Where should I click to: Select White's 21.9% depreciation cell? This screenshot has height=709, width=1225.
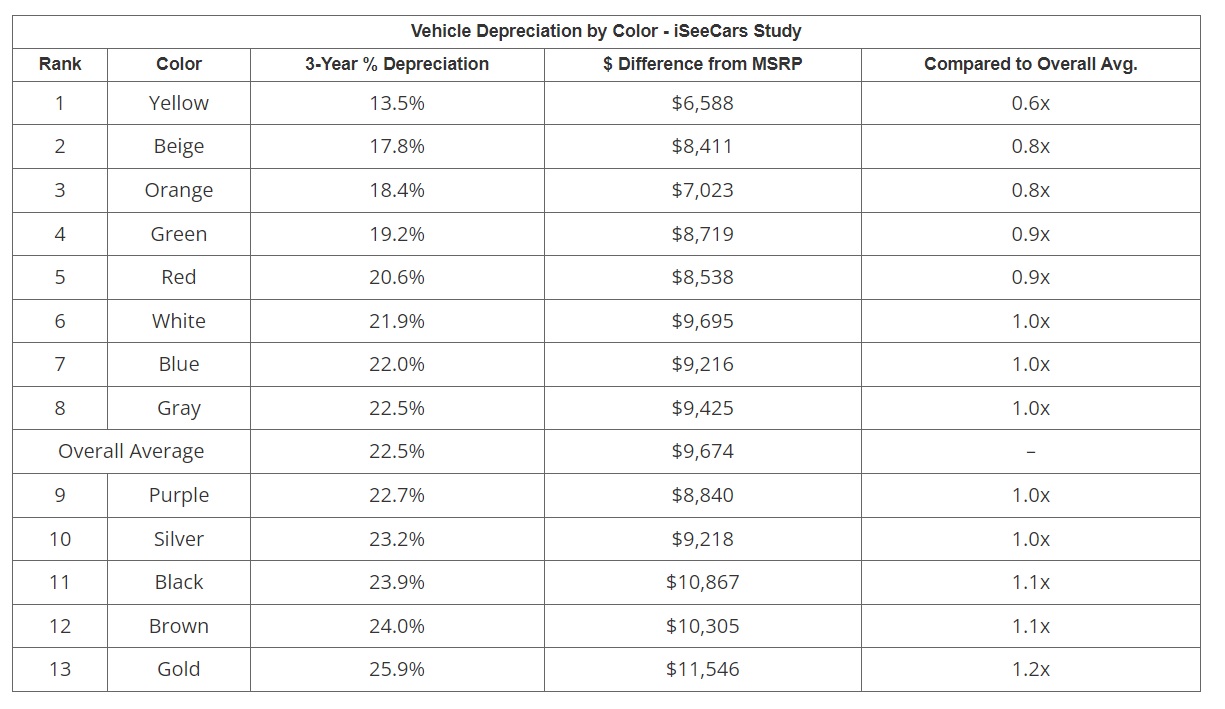click(x=397, y=321)
